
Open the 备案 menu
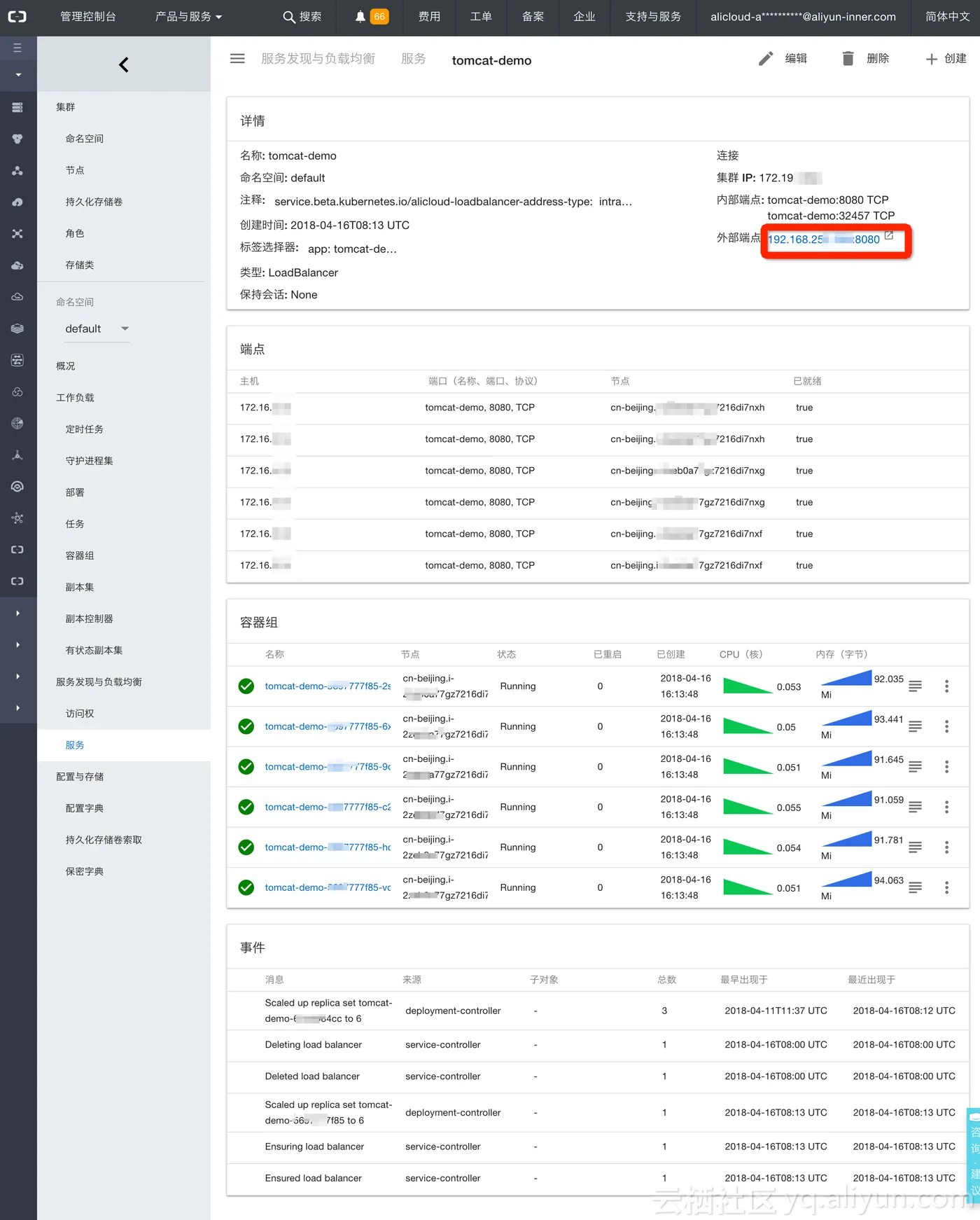[x=533, y=16]
